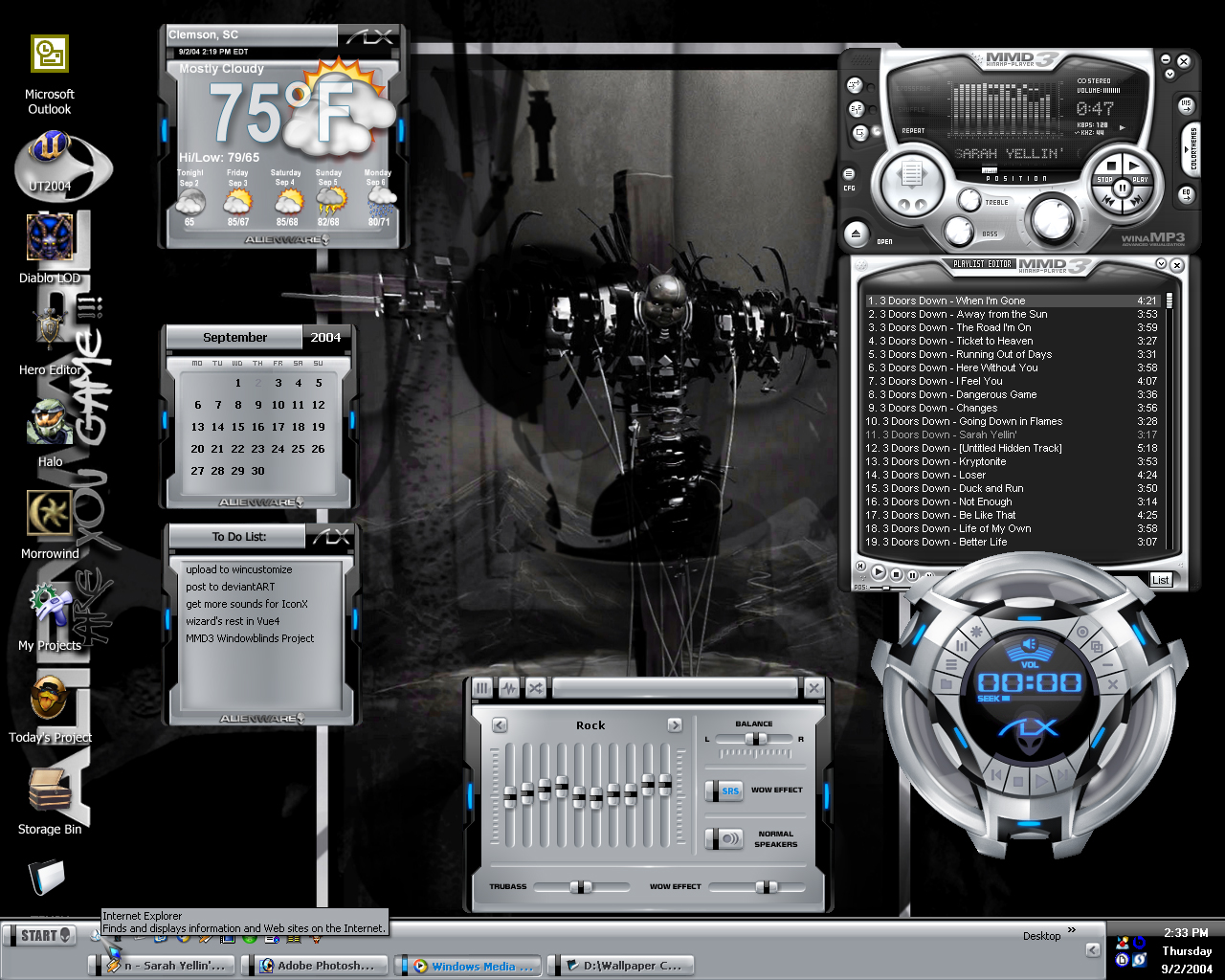
Task: Open the EQ drawer arrow button
Action: click(x=1186, y=194)
